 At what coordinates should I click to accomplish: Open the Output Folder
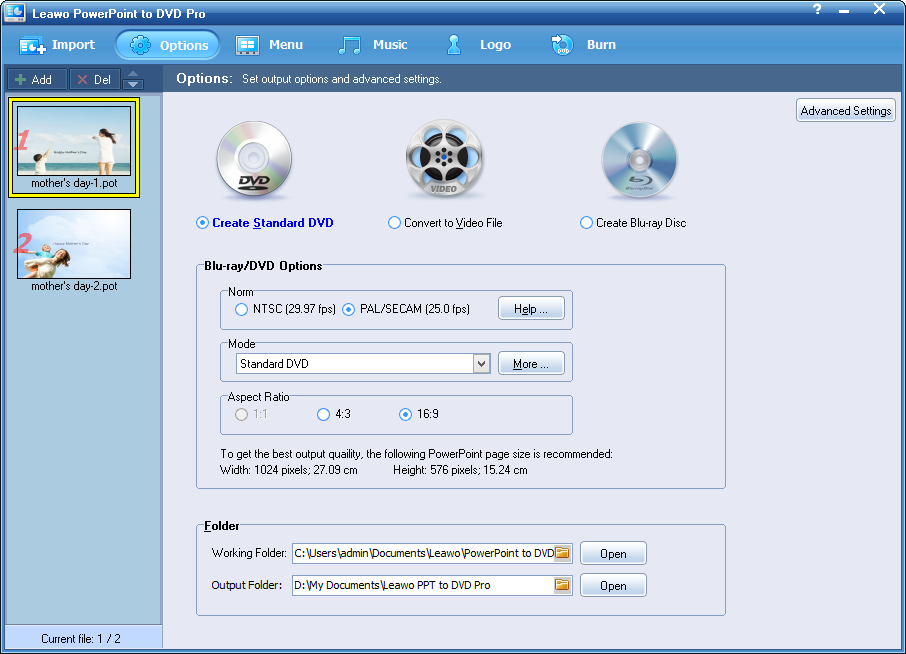[x=613, y=585]
